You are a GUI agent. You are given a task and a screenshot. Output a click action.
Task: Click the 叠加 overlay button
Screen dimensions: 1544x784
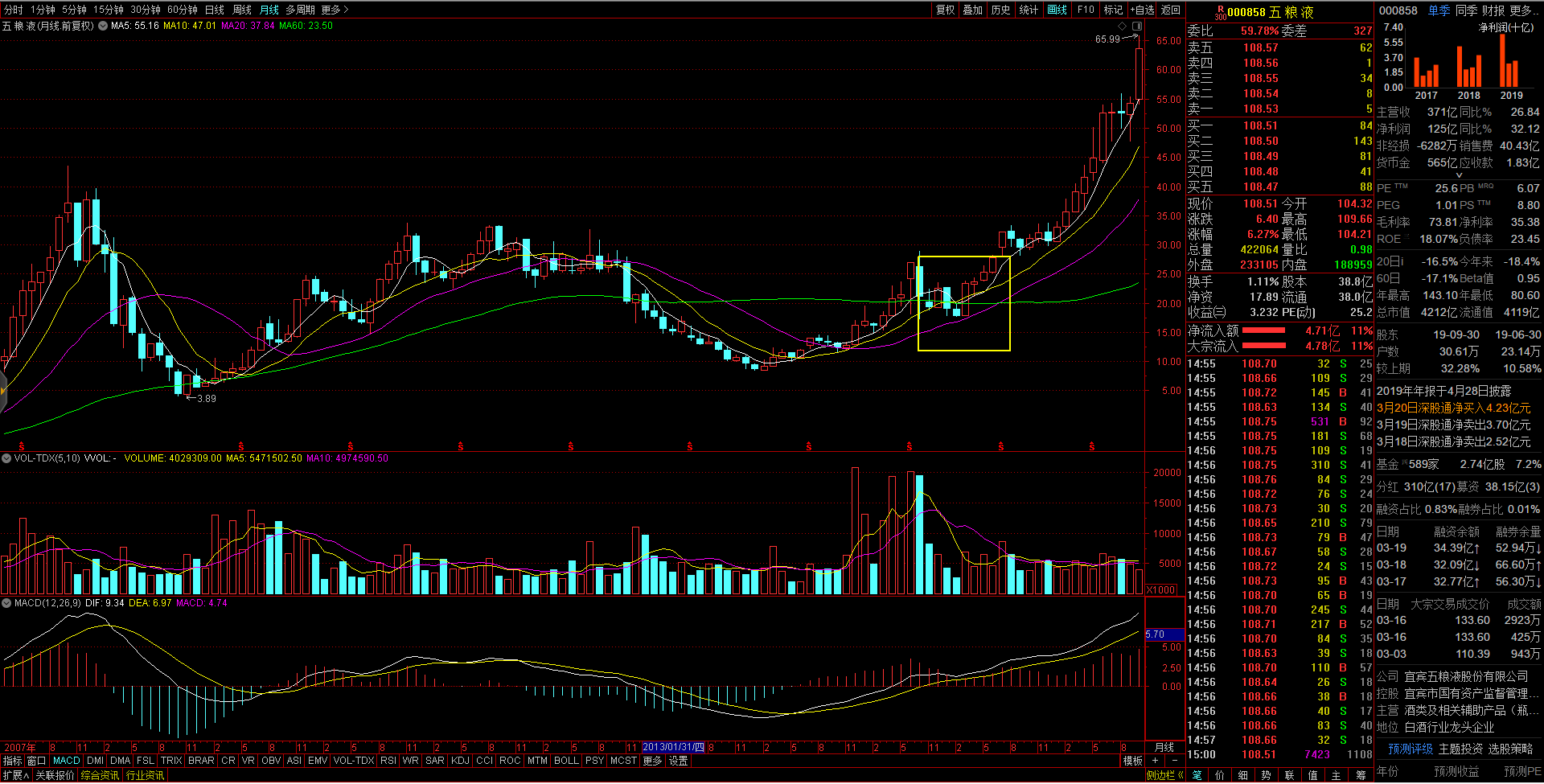point(973,10)
